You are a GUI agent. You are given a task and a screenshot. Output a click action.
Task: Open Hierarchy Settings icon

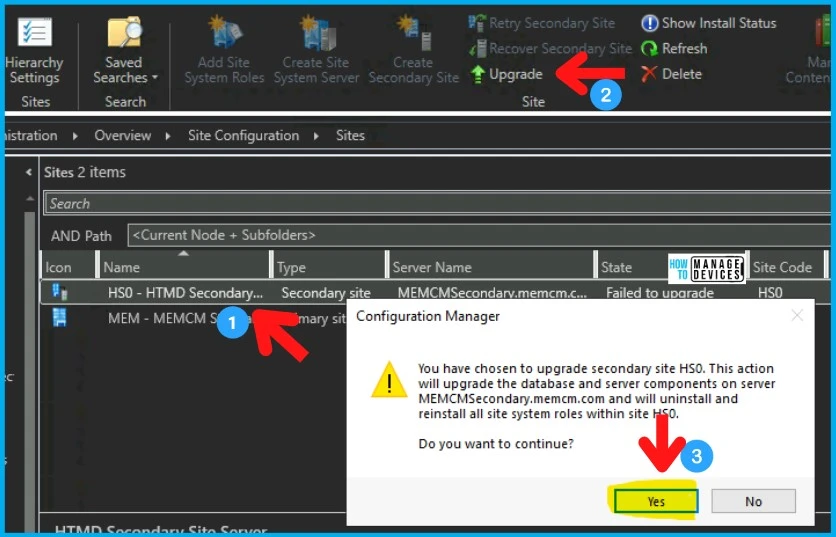click(35, 32)
